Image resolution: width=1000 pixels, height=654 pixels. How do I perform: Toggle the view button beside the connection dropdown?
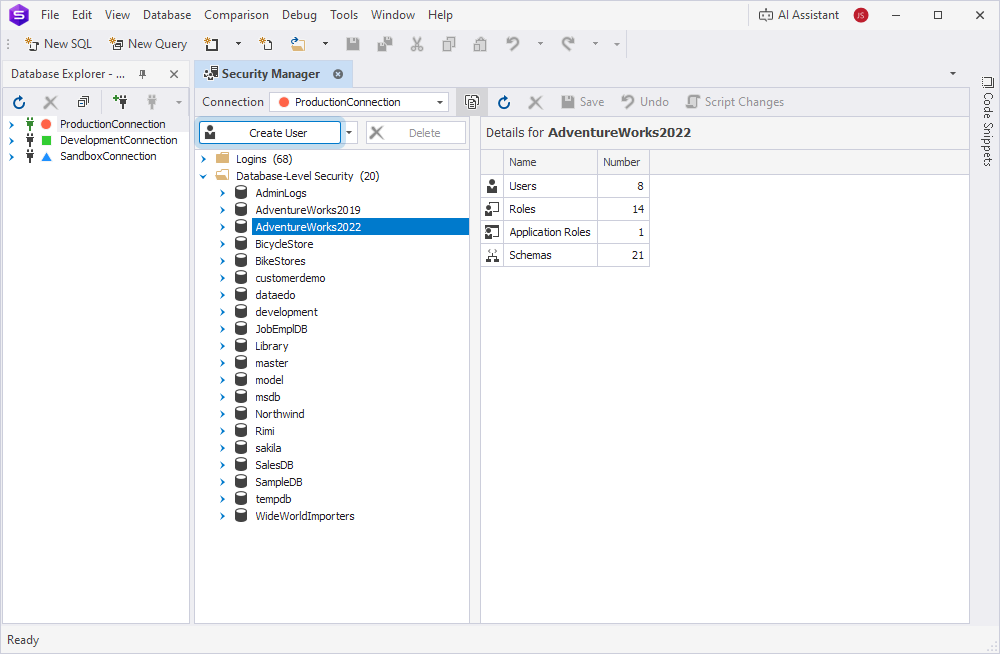click(x=471, y=101)
